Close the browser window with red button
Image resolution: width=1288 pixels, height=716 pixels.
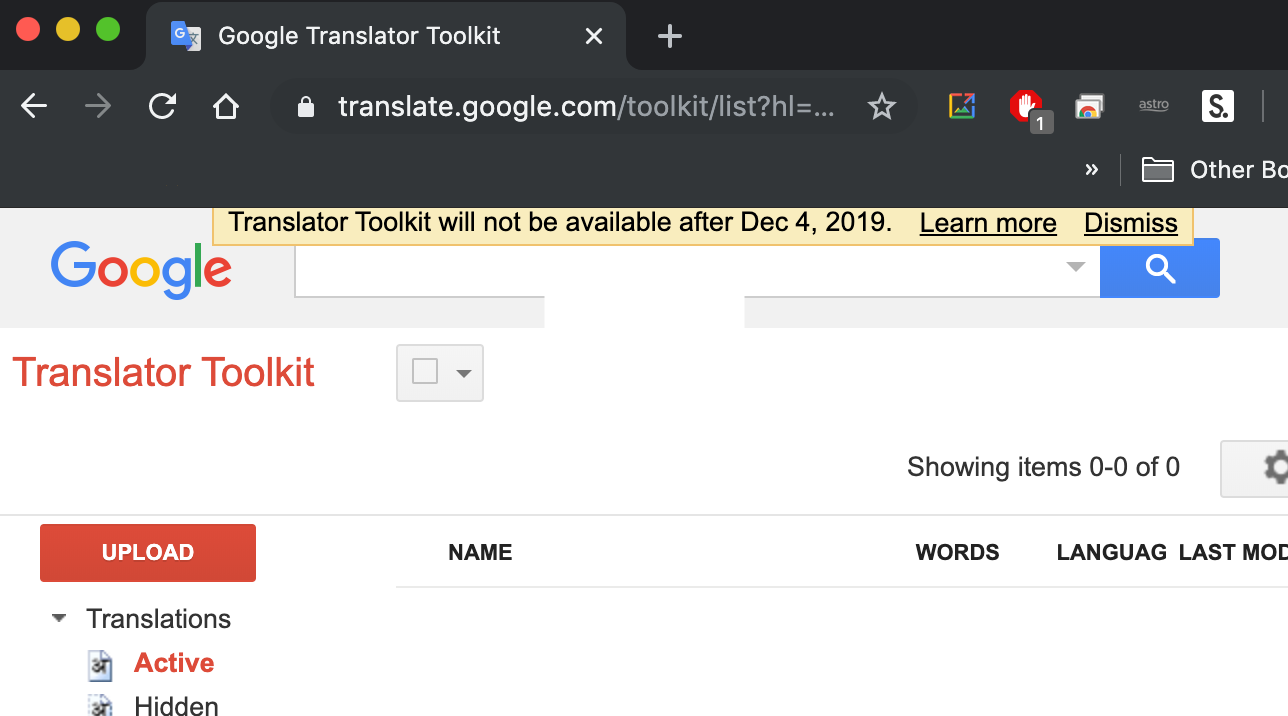click(28, 30)
